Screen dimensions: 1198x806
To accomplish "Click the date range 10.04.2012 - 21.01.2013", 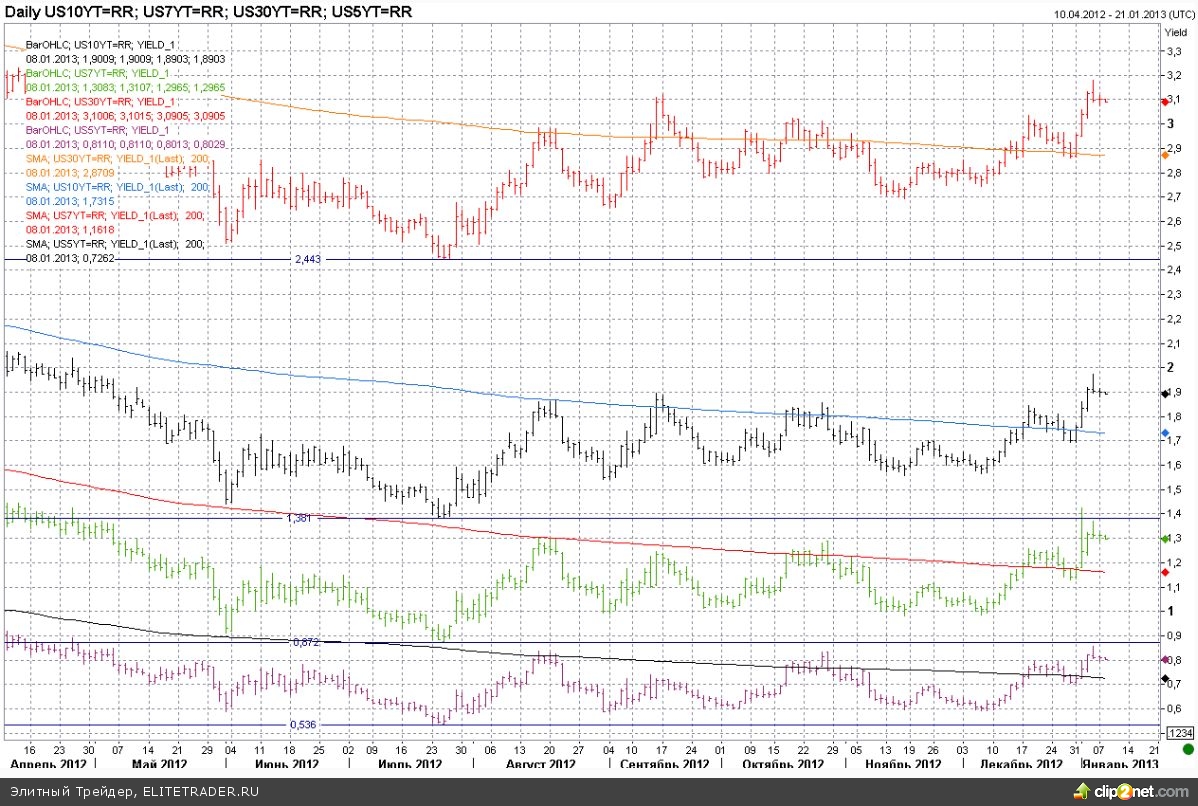I will tap(1120, 13).
